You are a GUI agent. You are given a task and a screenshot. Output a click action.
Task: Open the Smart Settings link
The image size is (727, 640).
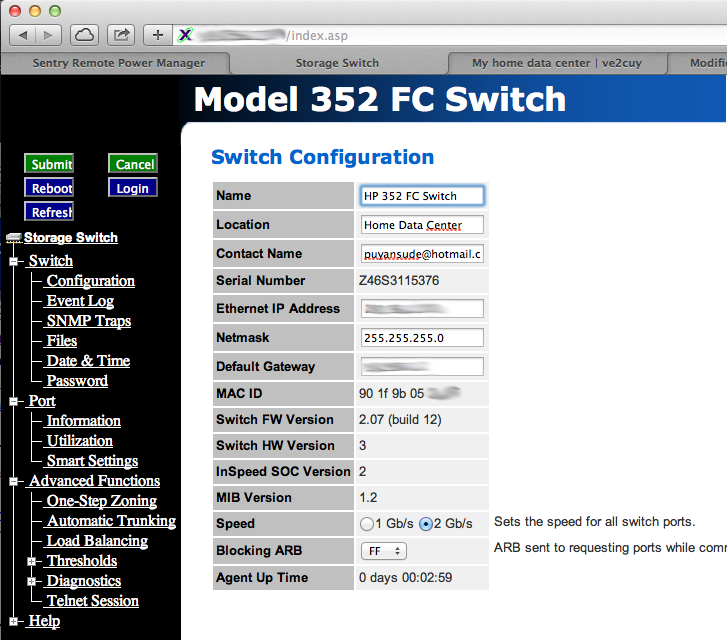click(92, 461)
